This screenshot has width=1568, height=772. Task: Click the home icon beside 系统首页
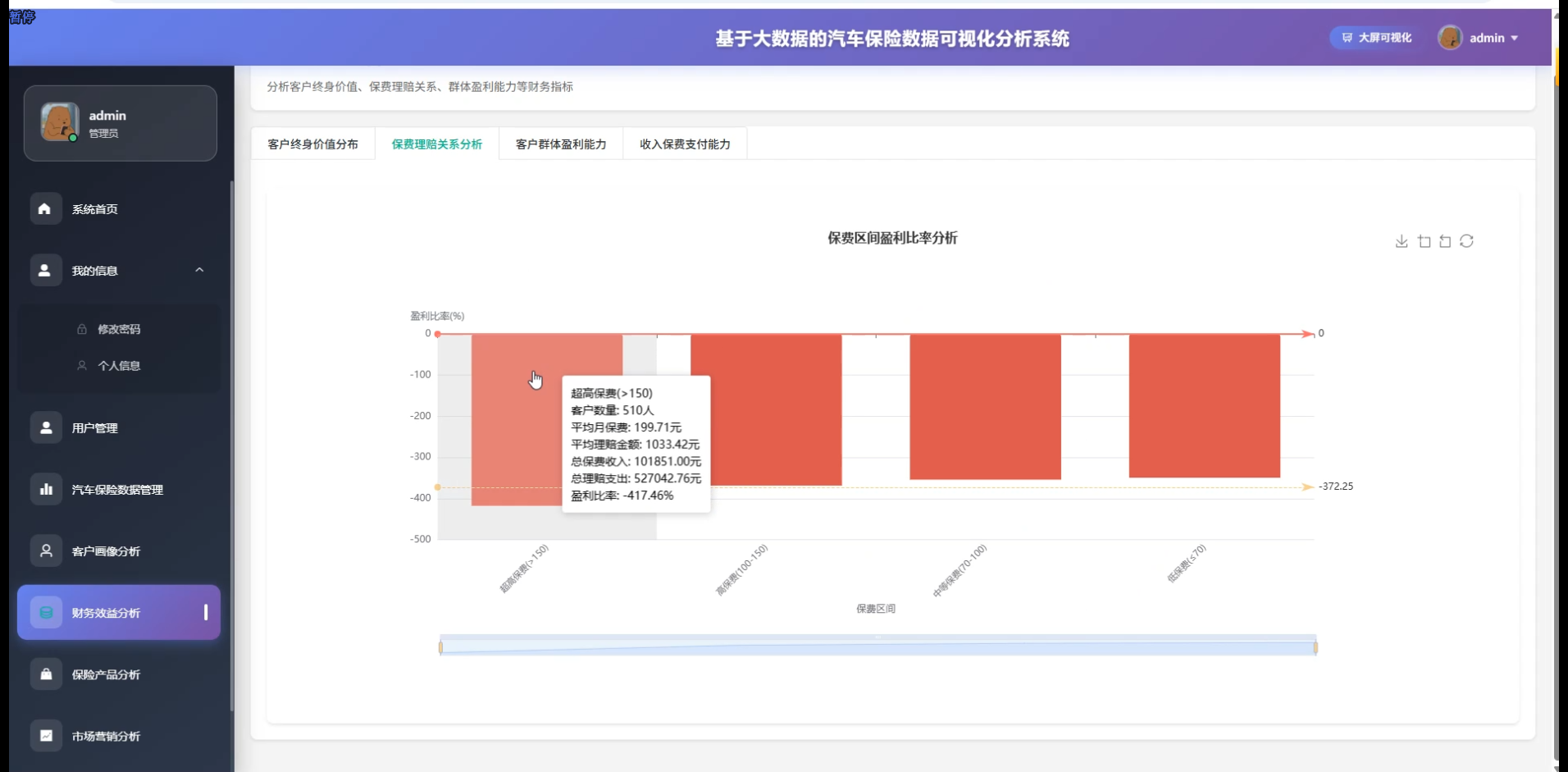coord(45,209)
